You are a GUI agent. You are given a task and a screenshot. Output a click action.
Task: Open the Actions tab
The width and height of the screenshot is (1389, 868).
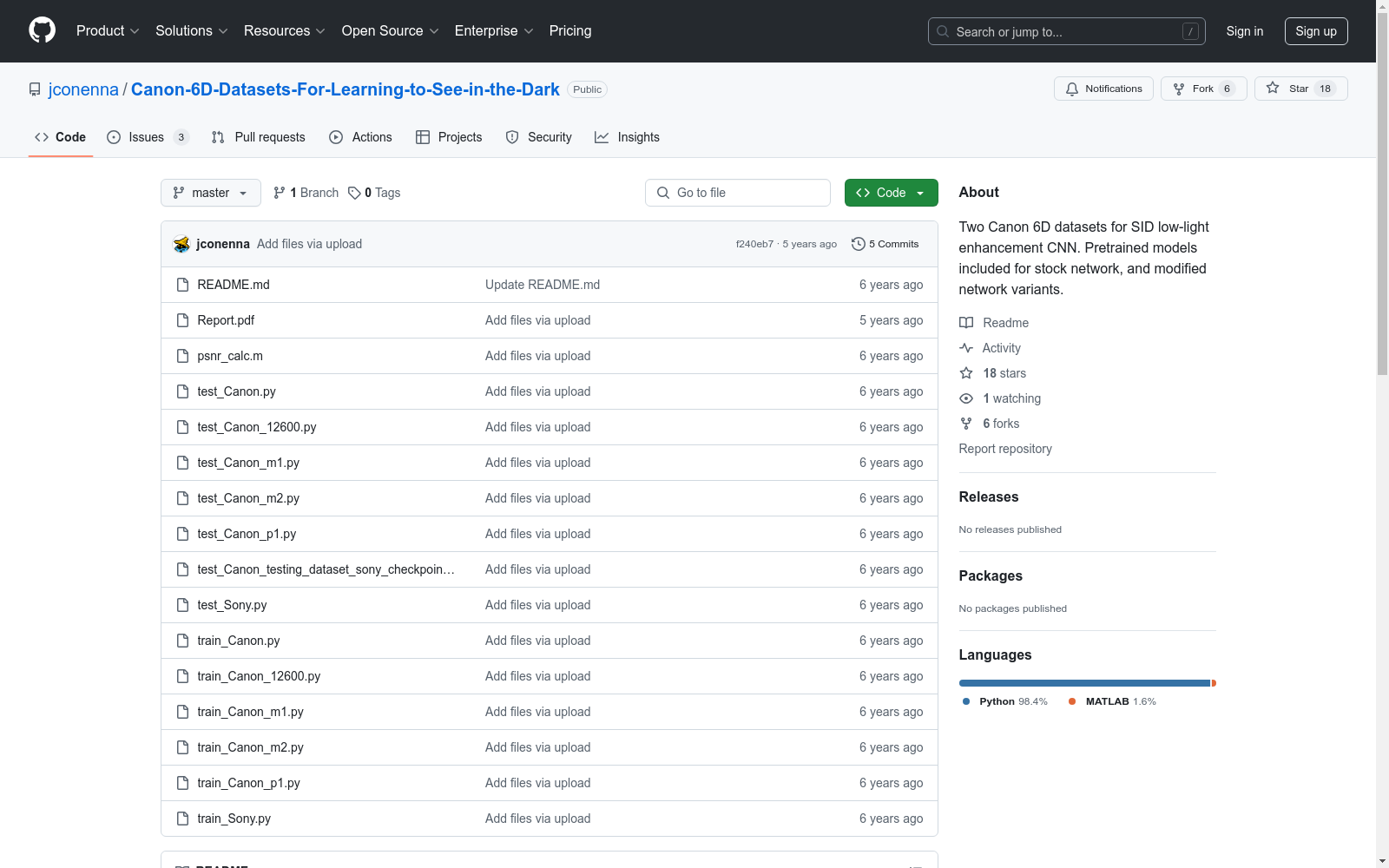click(361, 137)
